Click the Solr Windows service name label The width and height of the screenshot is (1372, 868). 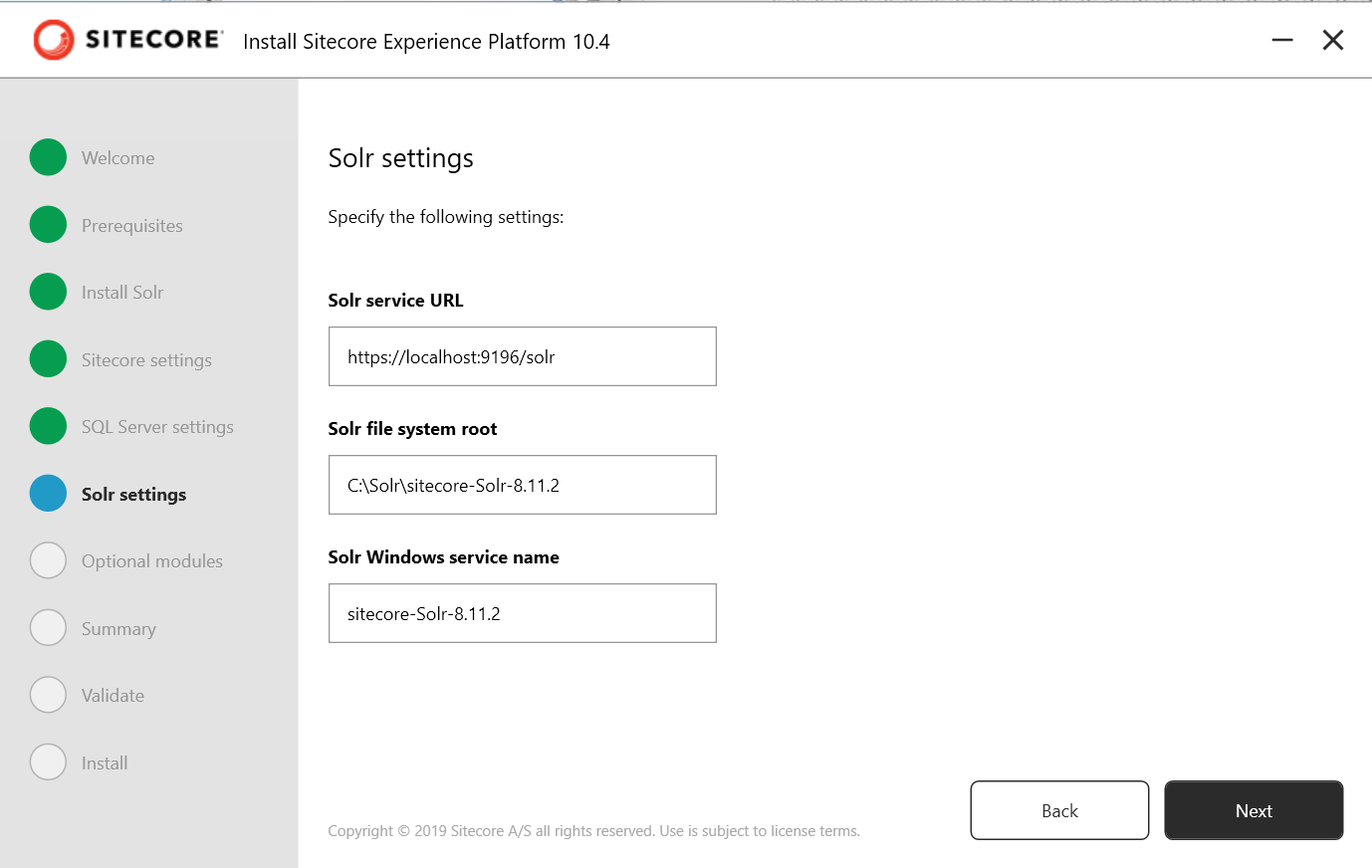point(443,557)
